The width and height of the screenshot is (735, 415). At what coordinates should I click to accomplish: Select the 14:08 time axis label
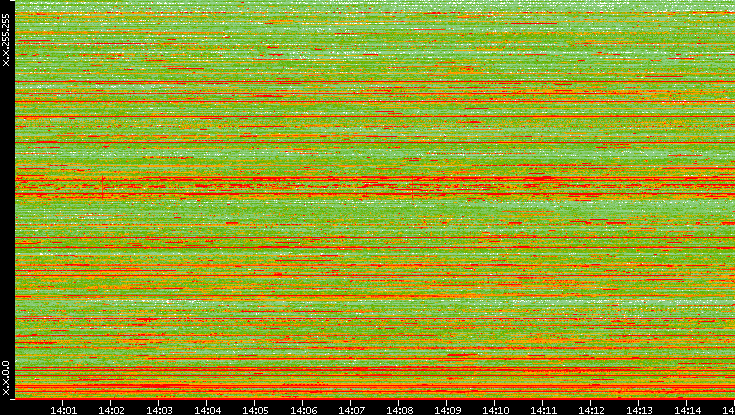click(x=399, y=410)
